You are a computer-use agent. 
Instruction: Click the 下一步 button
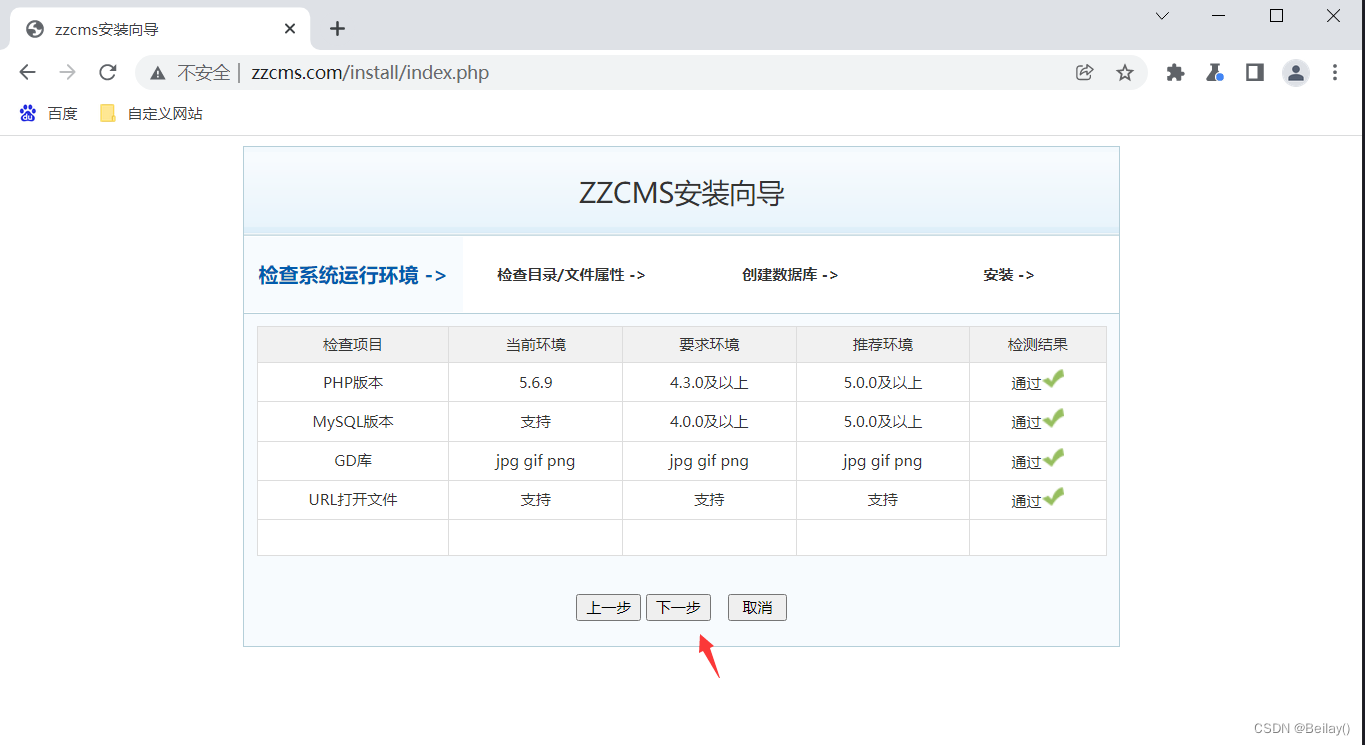[678, 607]
